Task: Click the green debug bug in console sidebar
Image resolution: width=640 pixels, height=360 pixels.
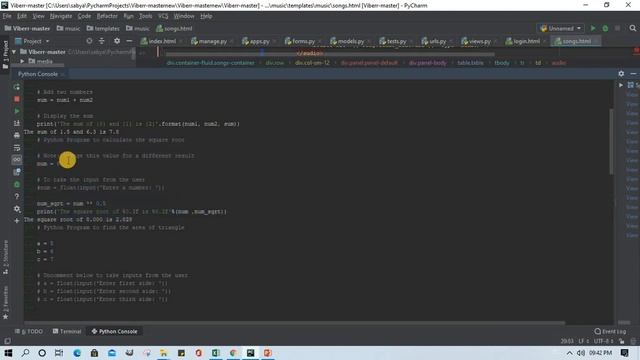Action: click(17, 184)
